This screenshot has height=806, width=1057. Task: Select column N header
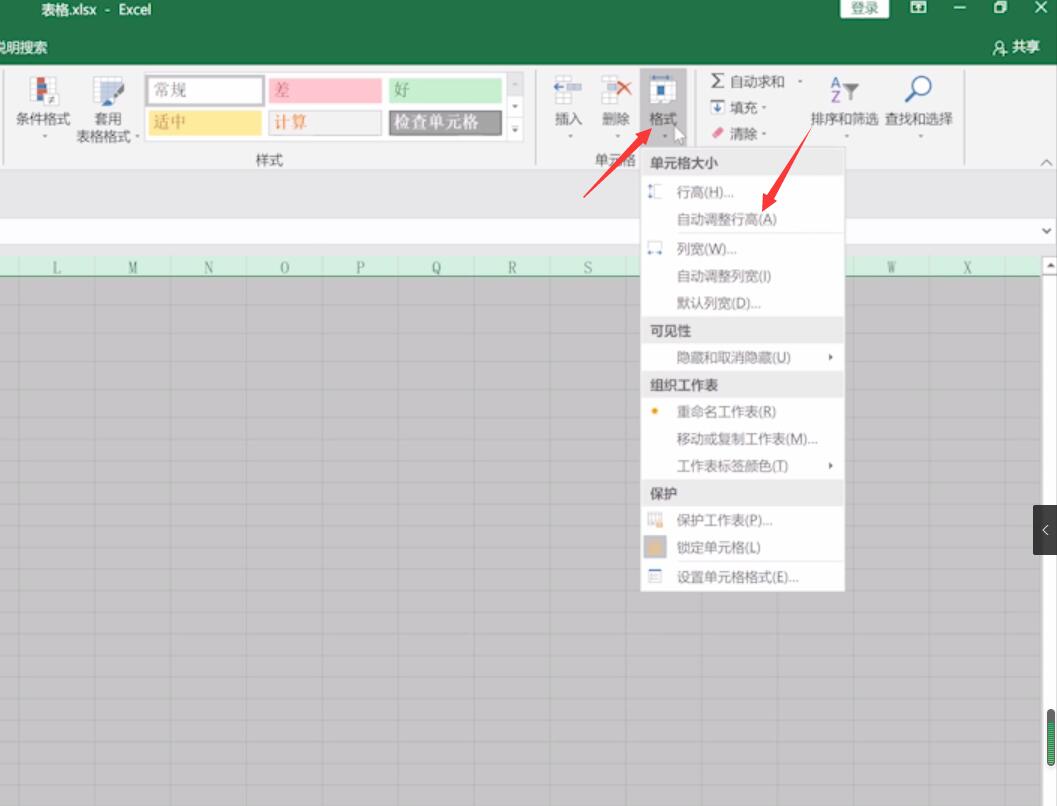click(209, 268)
